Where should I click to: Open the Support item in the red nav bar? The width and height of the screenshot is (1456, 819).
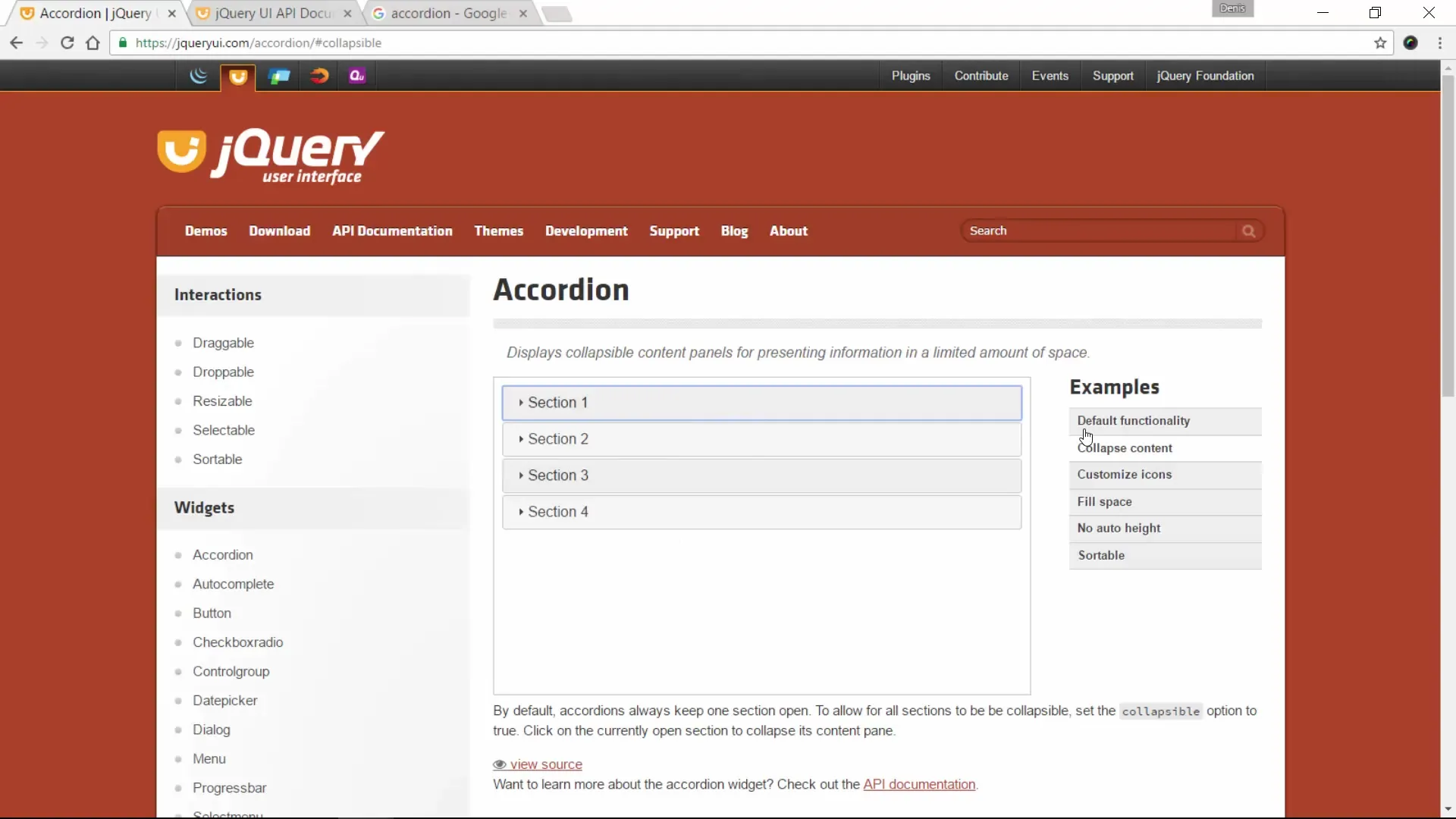pyautogui.click(x=674, y=231)
